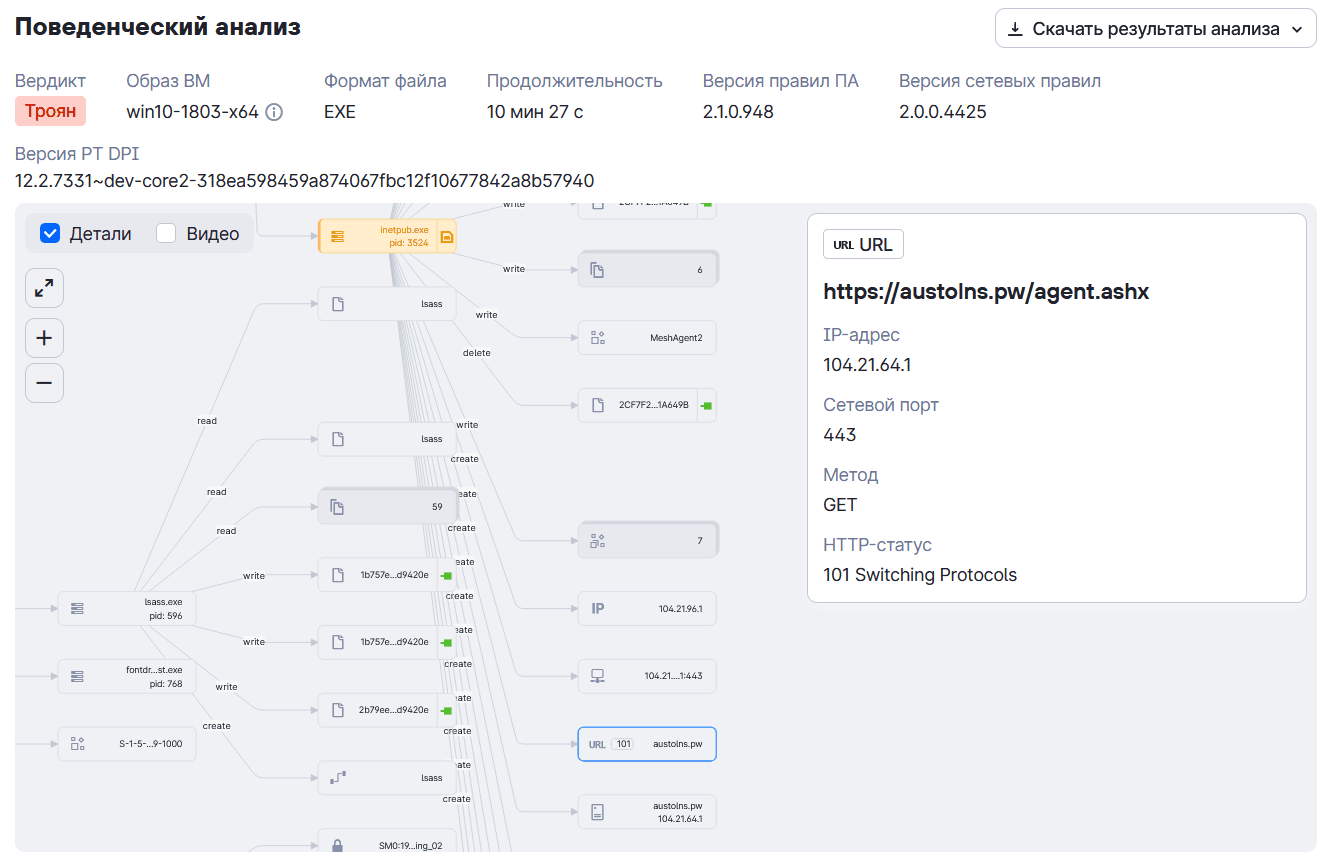Select the lsass.exe pid 596 process node

[127, 608]
